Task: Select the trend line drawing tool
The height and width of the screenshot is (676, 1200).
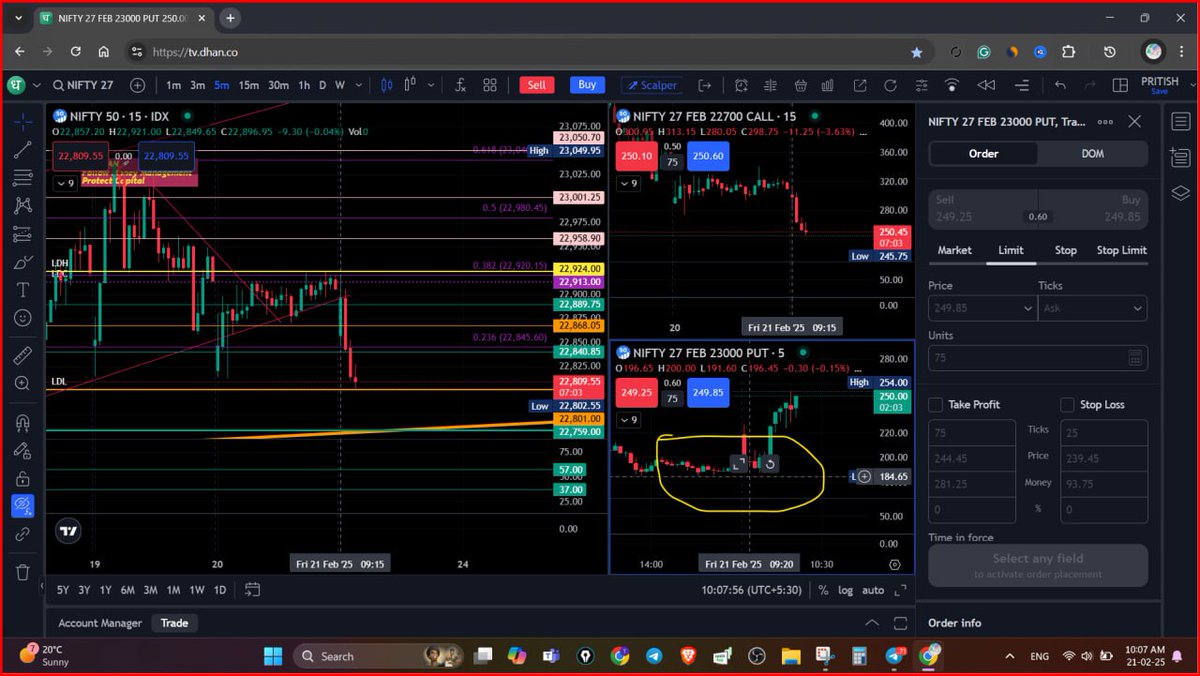Action: coord(22,151)
